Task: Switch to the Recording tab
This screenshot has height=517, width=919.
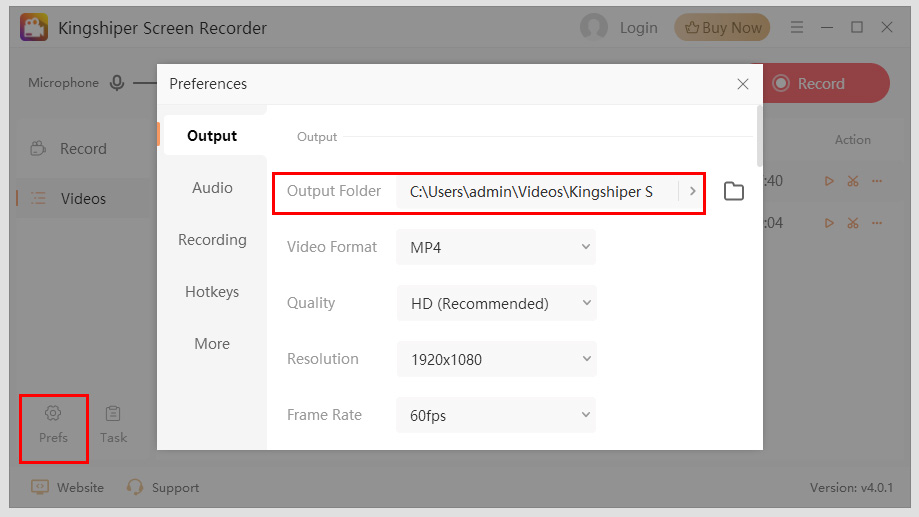Action: [212, 240]
